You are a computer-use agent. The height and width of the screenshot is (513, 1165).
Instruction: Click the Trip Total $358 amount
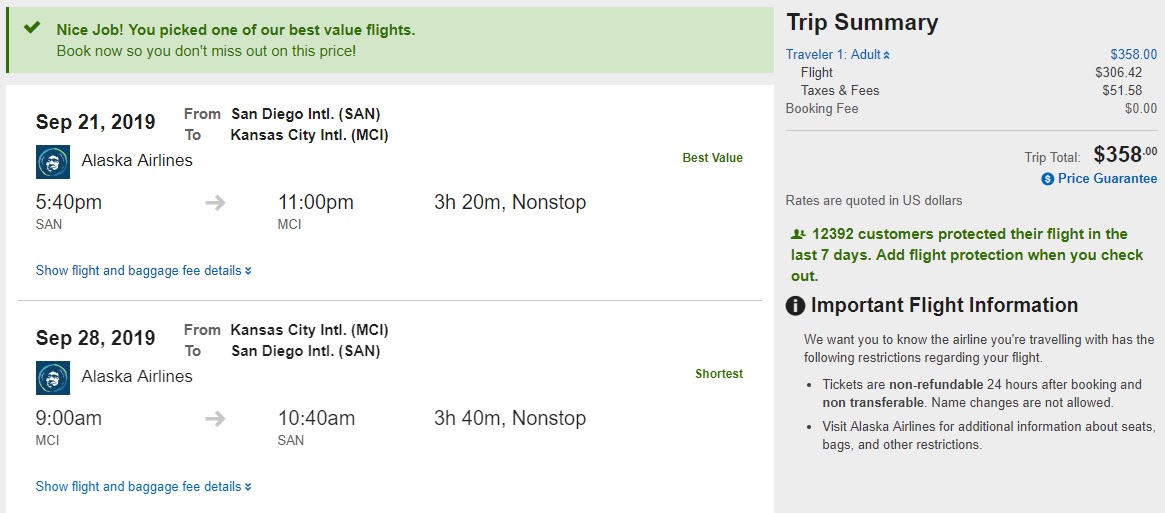pyautogui.click(x=1125, y=155)
